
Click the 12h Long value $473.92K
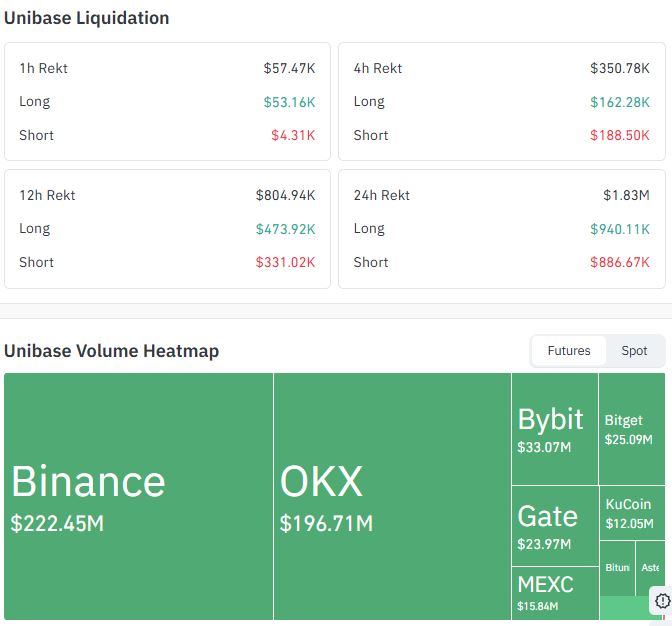coord(285,229)
